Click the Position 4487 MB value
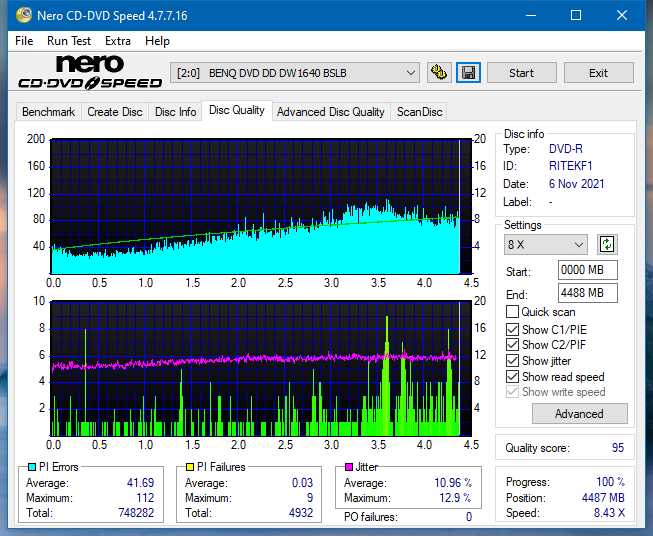 [x=603, y=498]
